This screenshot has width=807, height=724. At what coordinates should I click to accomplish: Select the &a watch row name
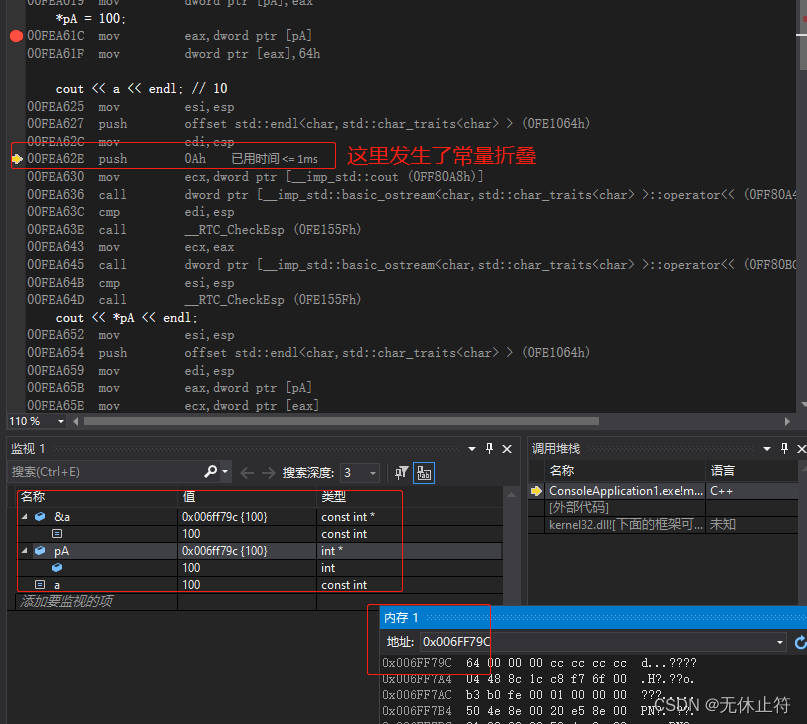[x=62, y=517]
